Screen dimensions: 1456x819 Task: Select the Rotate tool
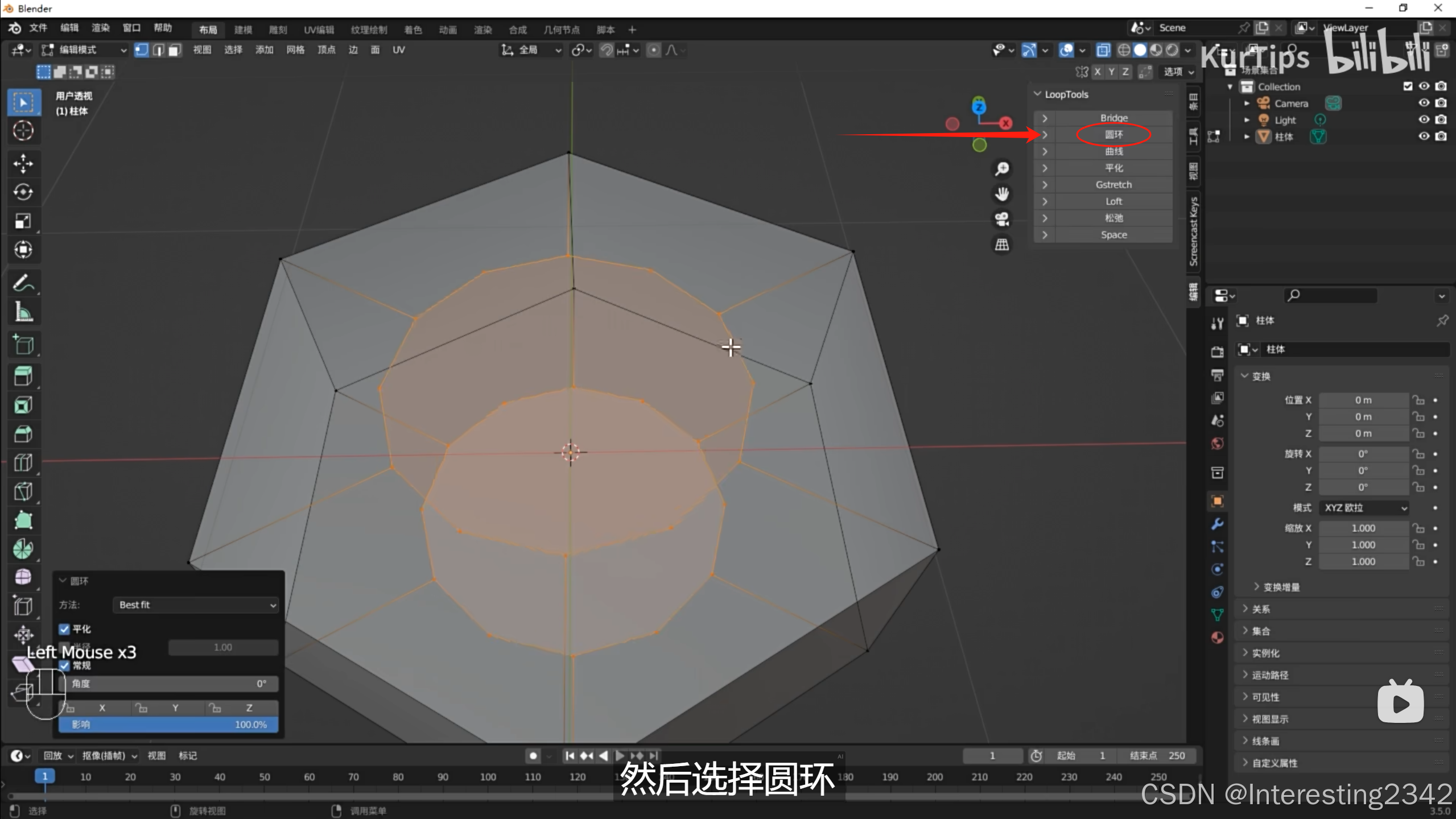coord(23,192)
